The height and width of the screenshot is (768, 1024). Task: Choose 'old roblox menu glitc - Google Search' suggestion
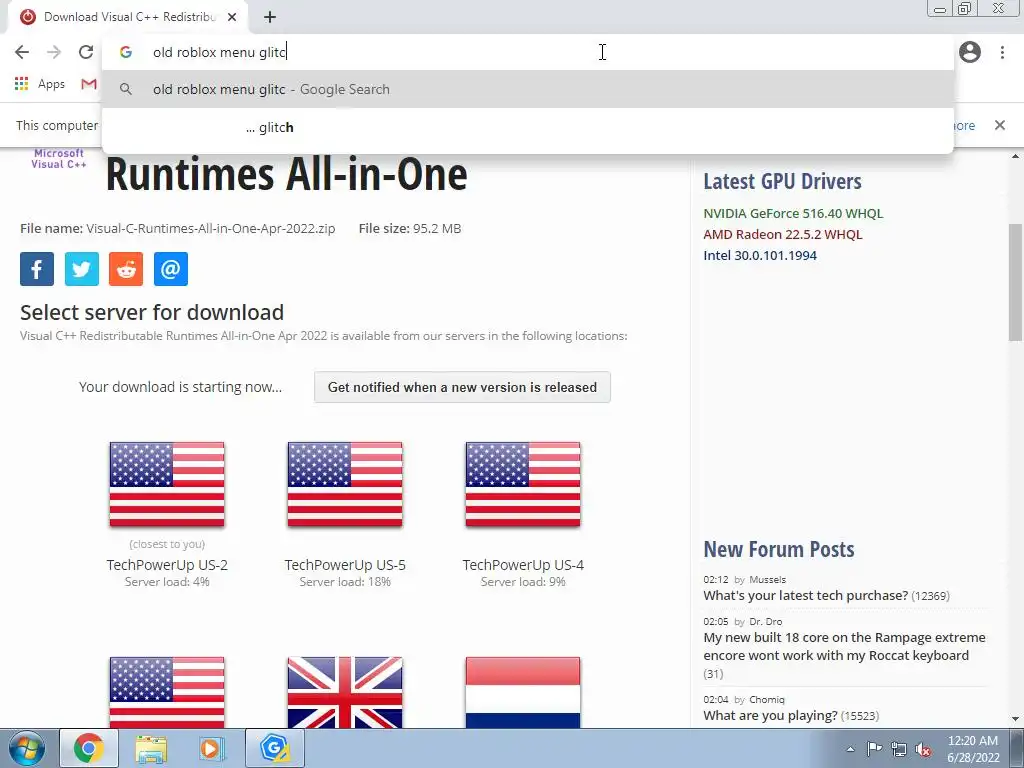[528, 89]
